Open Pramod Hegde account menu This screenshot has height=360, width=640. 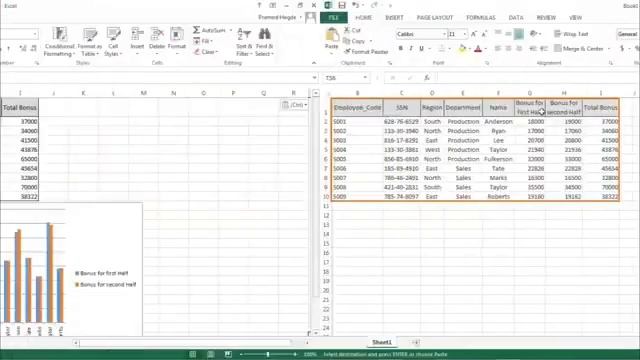point(280,18)
